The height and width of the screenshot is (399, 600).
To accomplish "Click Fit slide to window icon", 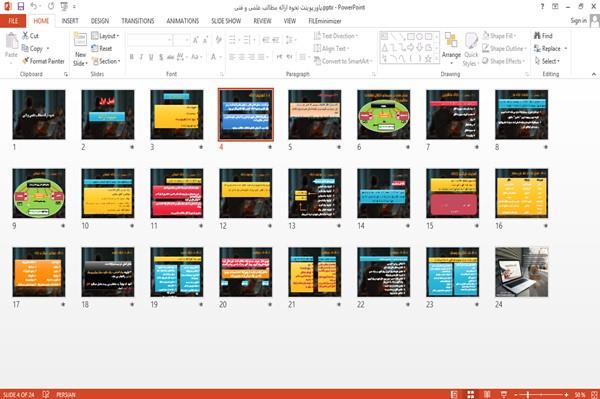I will [594, 394].
